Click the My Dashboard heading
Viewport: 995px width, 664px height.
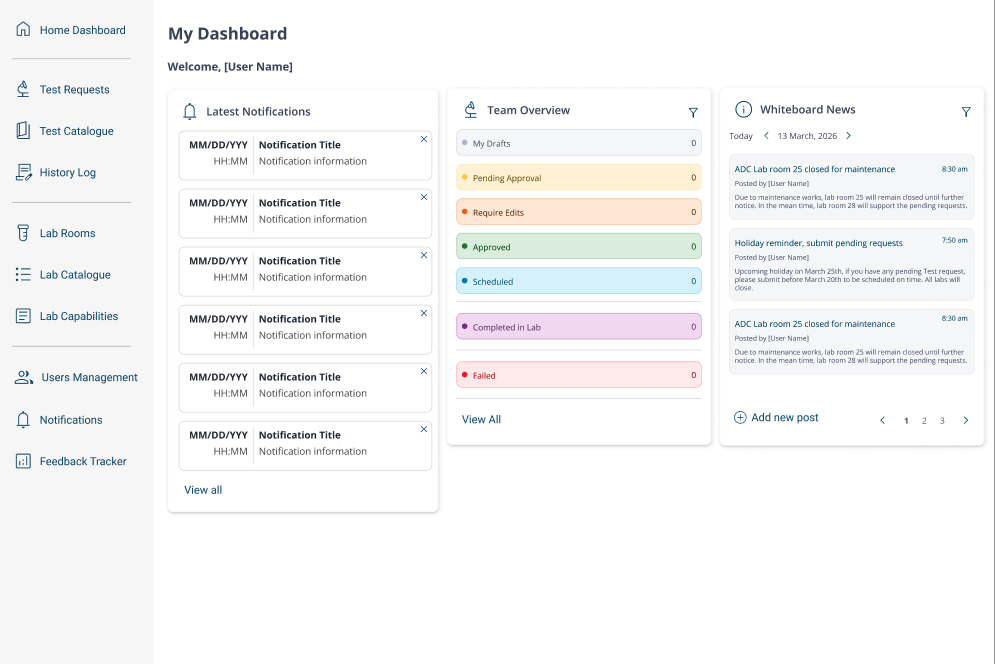point(227,34)
